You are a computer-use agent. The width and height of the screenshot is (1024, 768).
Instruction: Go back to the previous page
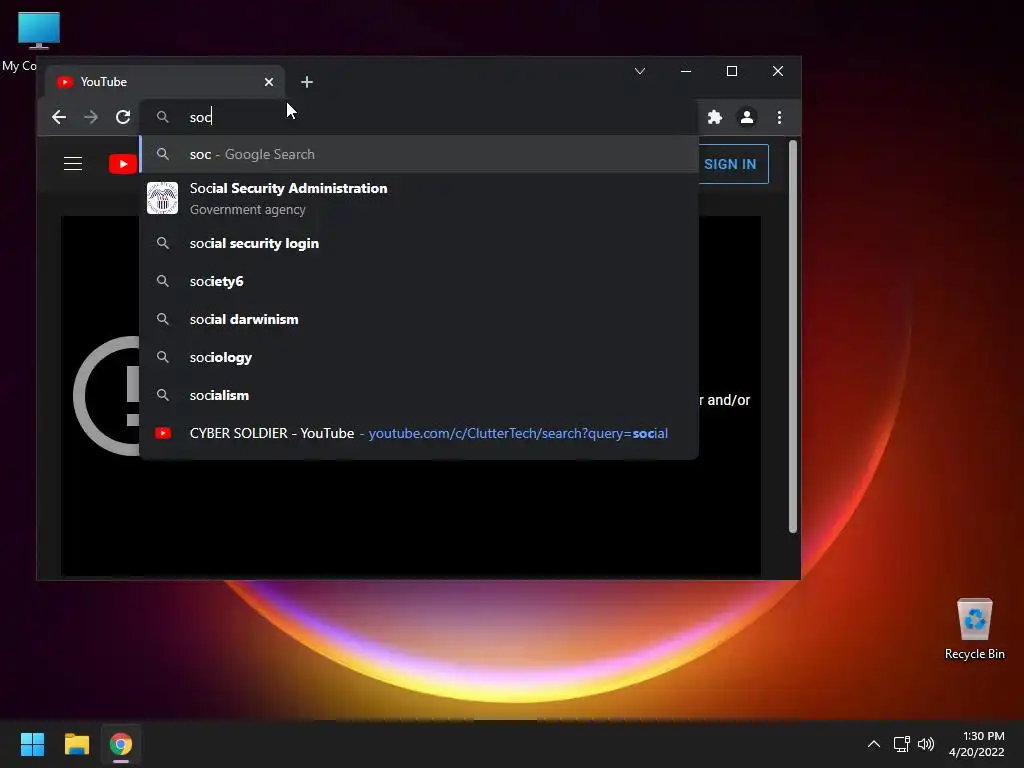coord(59,117)
